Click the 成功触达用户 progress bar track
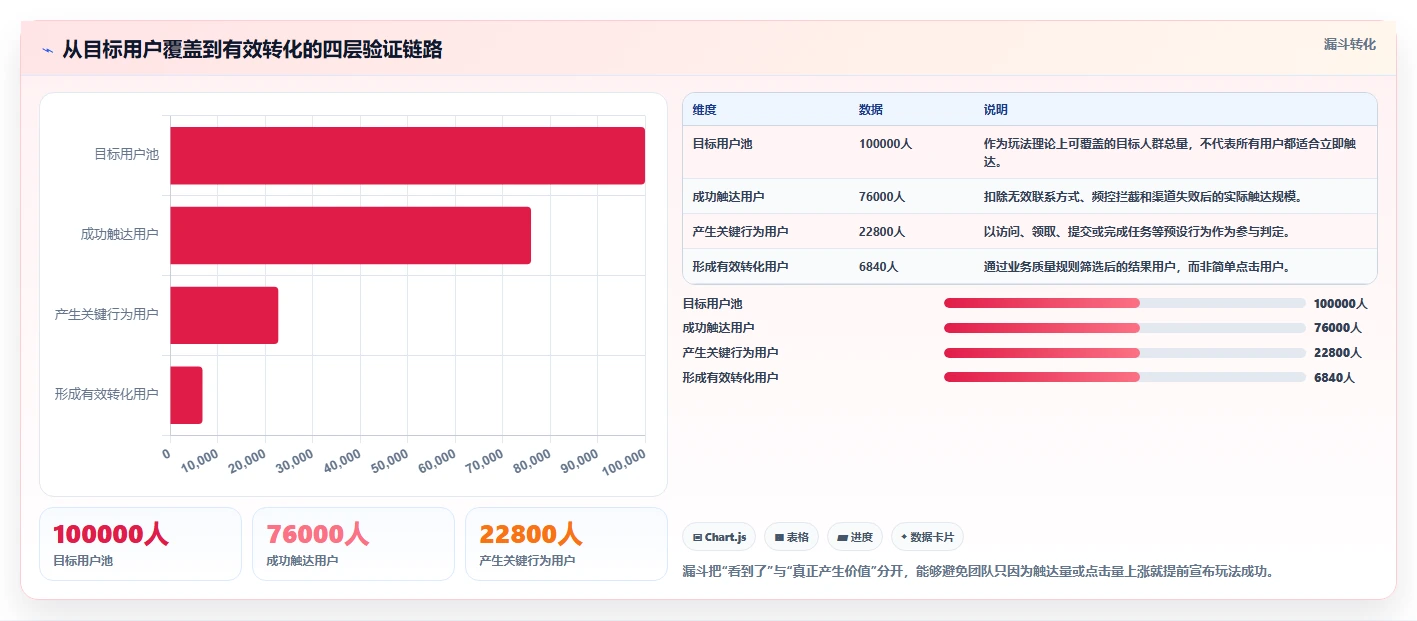 click(1125, 328)
